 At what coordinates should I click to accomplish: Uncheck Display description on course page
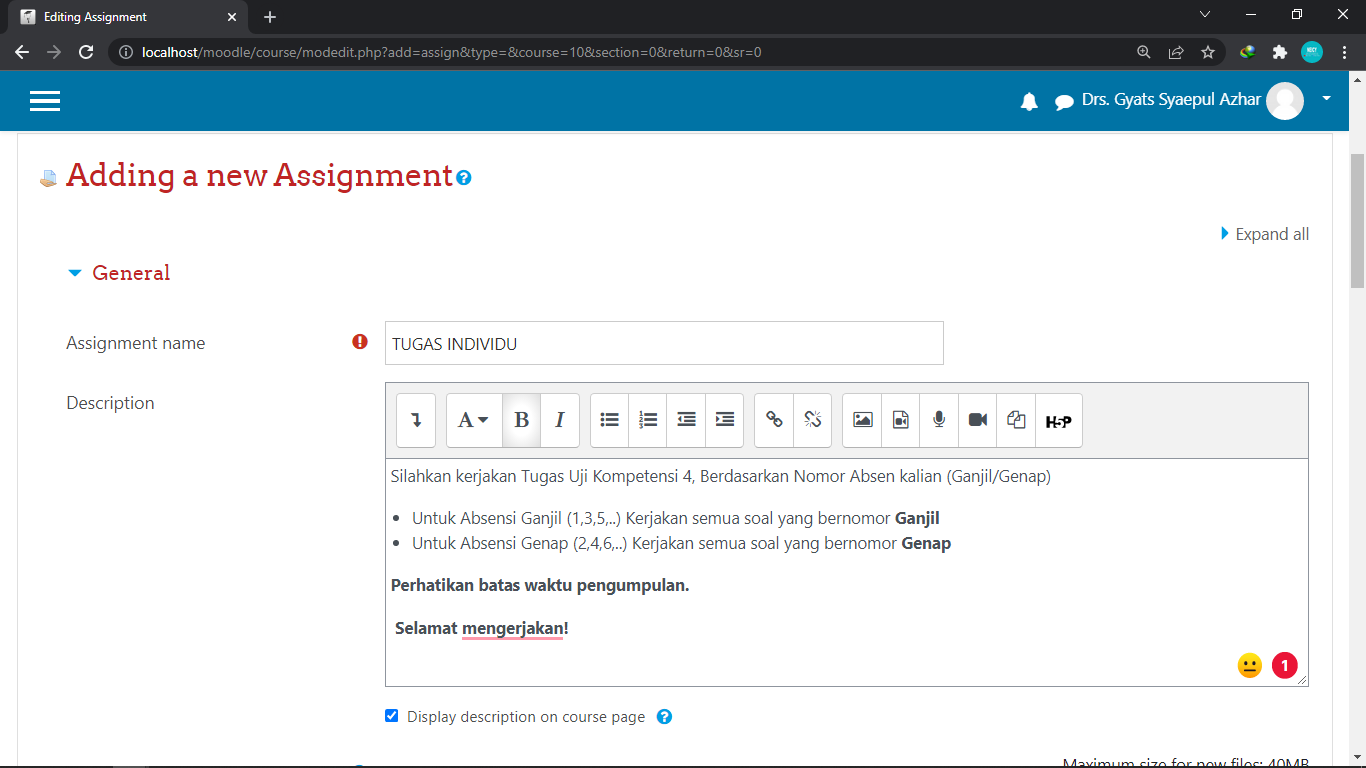coord(392,716)
